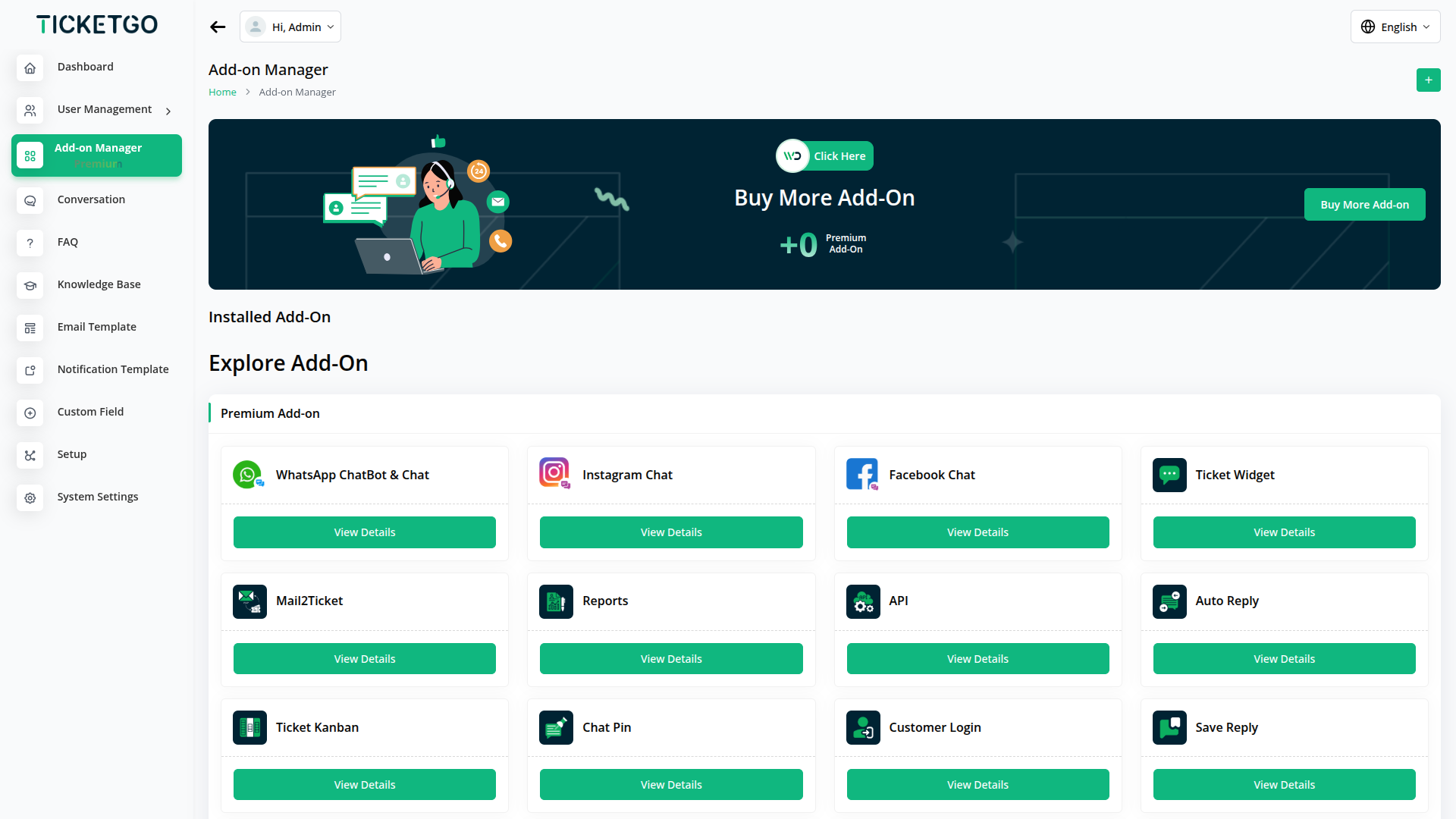Click the Ticket Kanban board icon
1456x819 pixels.
tap(249, 727)
